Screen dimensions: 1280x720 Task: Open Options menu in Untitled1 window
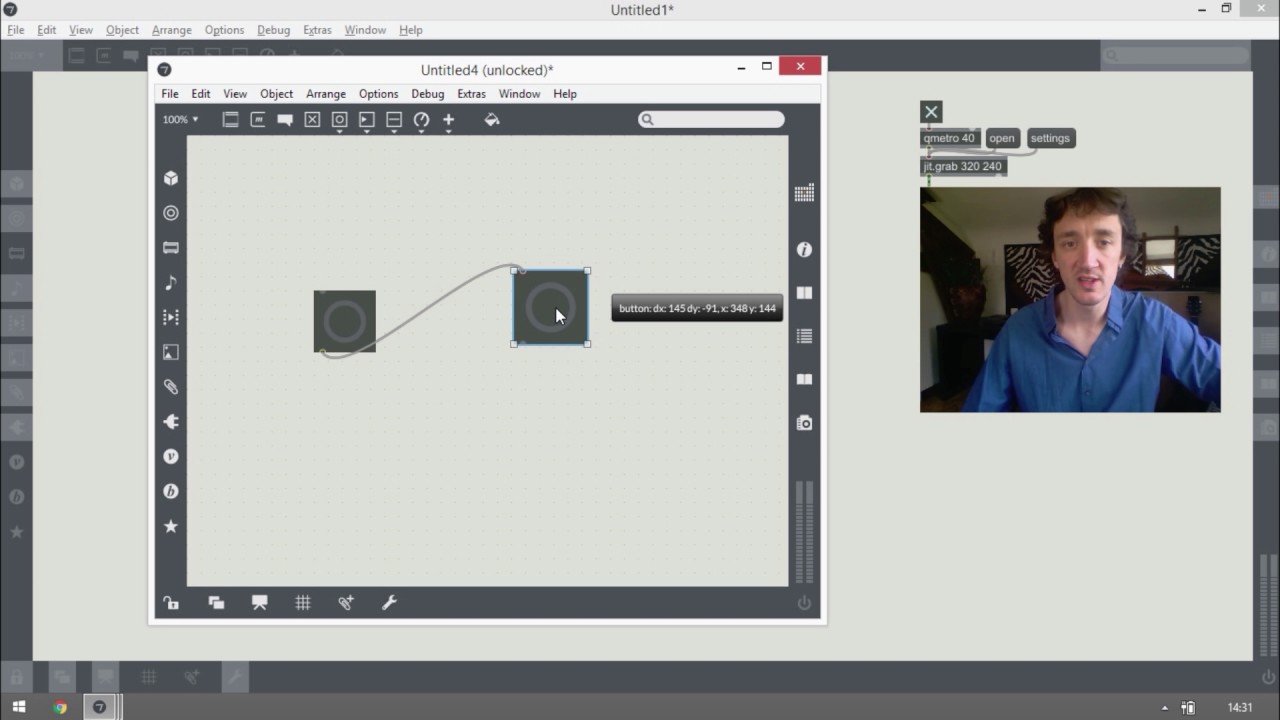(x=224, y=30)
